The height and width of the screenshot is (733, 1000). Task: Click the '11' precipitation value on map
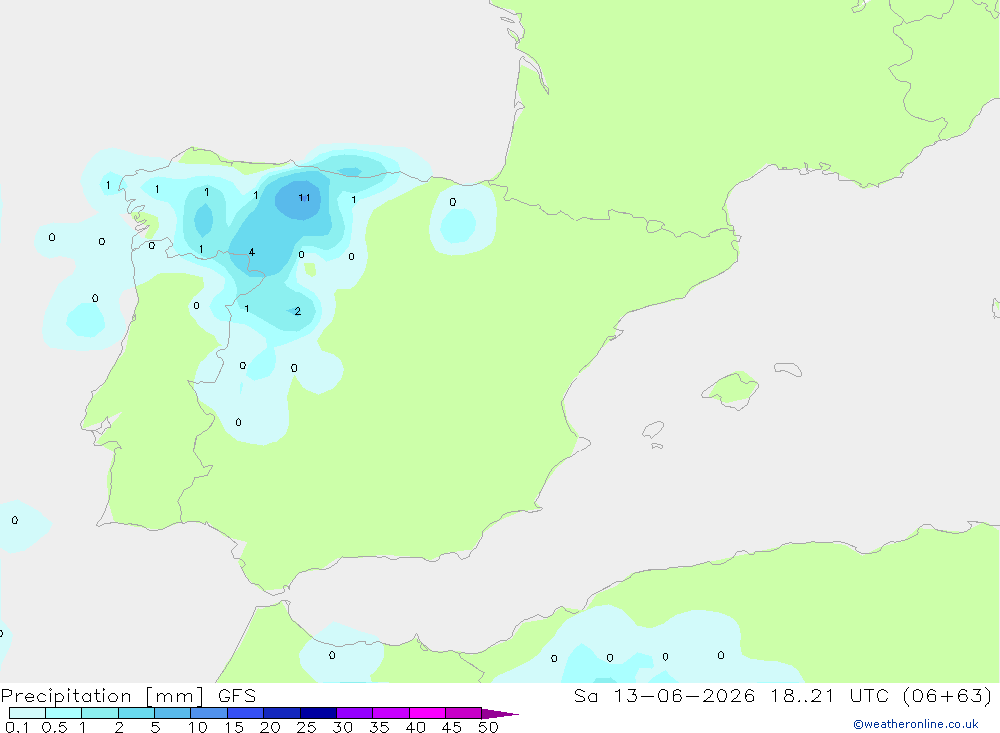304,198
